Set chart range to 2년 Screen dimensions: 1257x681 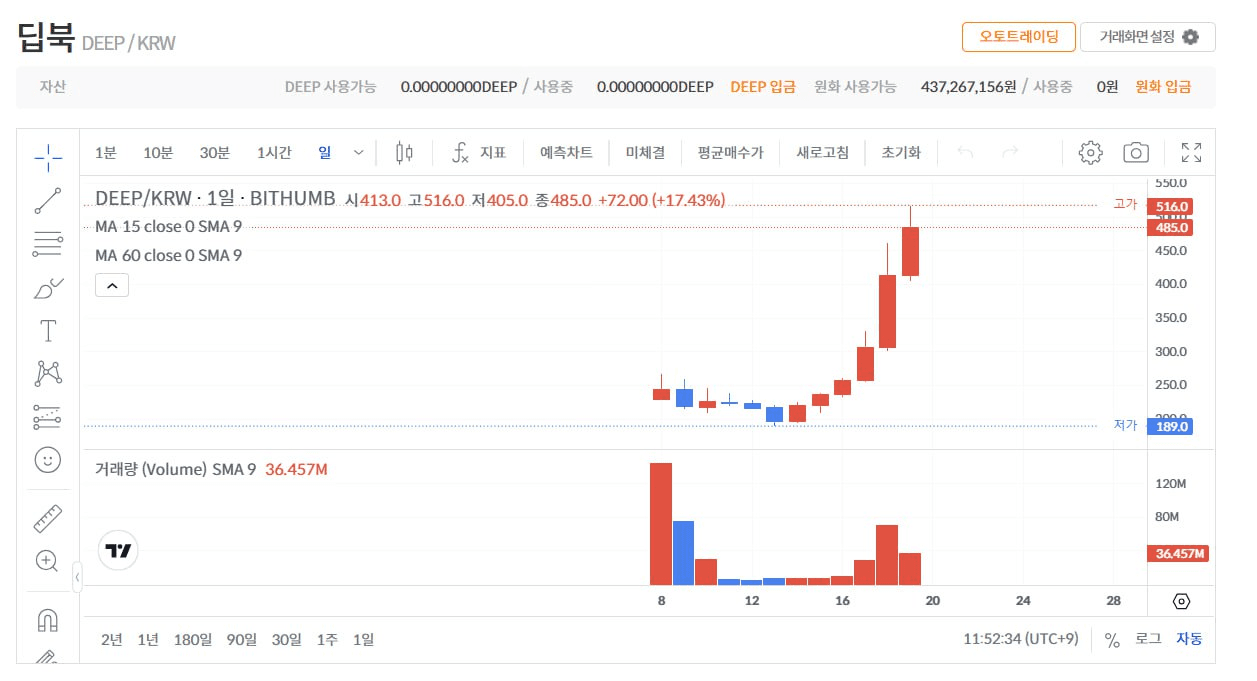[x=112, y=639]
